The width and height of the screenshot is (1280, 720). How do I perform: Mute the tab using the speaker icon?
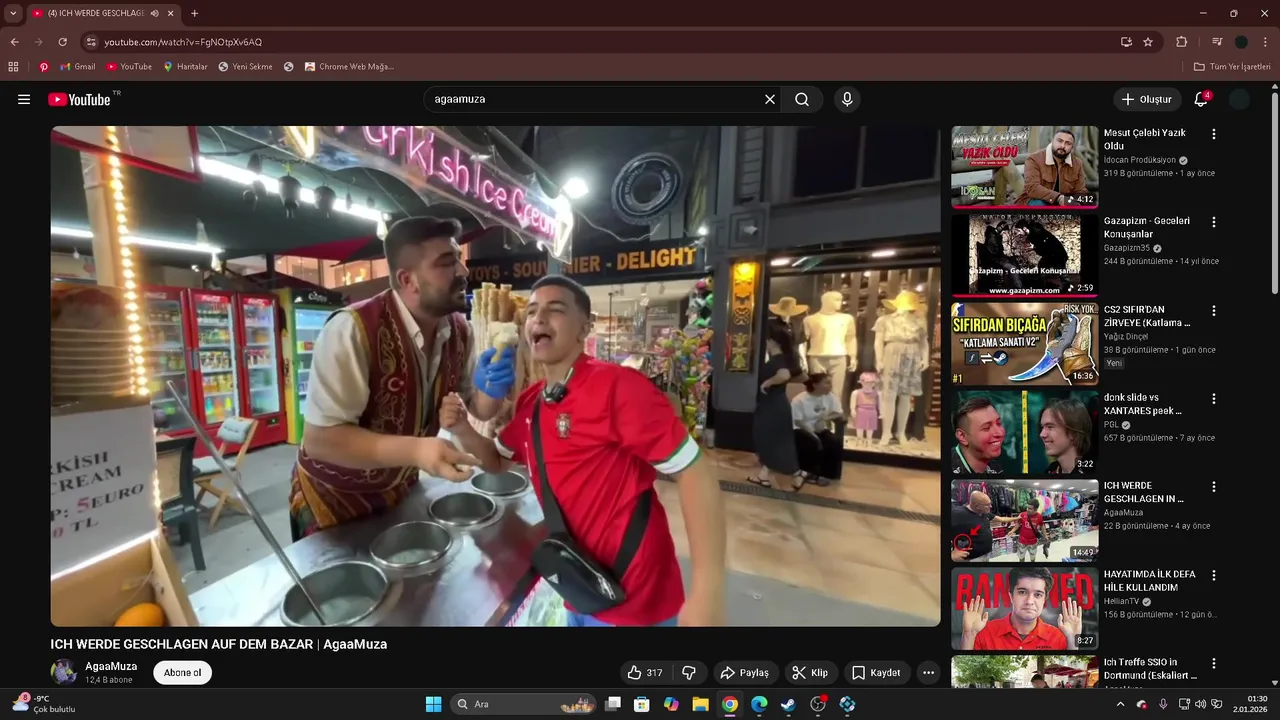pos(154,13)
